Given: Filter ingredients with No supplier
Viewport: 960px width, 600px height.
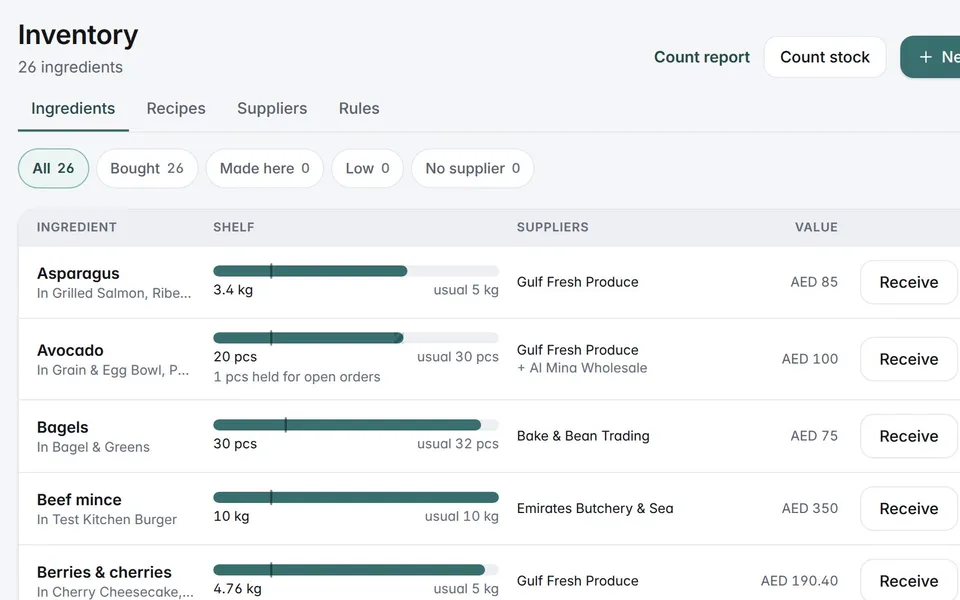Looking at the screenshot, I should (473, 168).
